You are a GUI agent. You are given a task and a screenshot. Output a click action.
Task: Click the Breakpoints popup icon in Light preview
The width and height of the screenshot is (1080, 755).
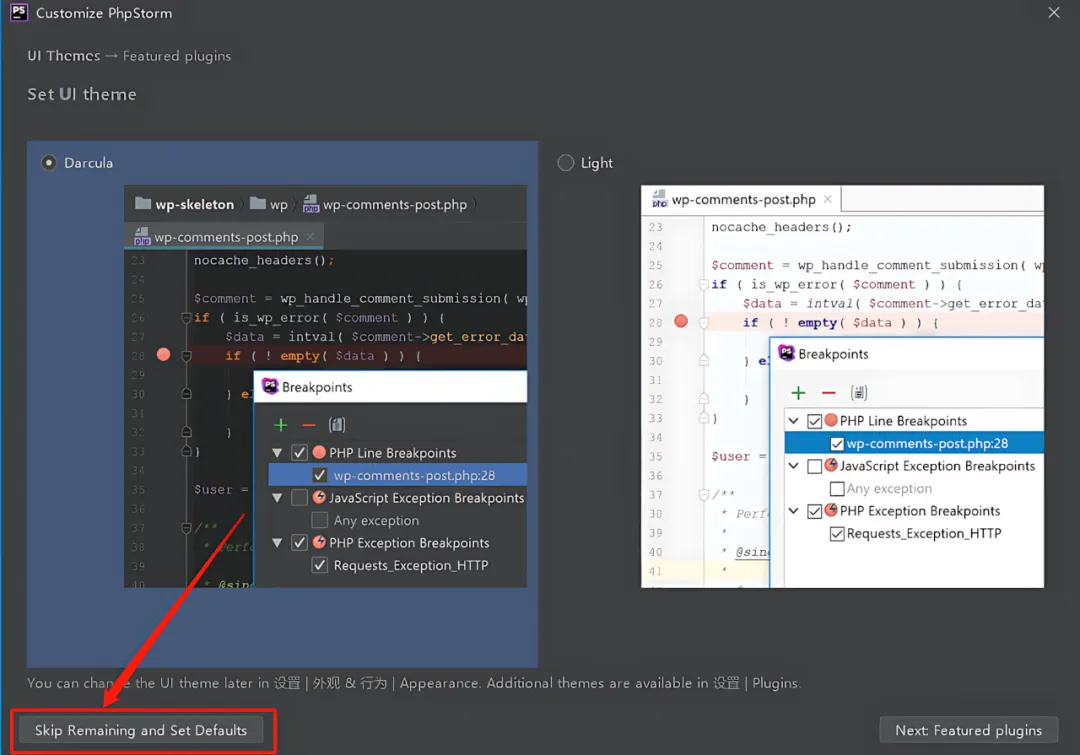(x=786, y=353)
